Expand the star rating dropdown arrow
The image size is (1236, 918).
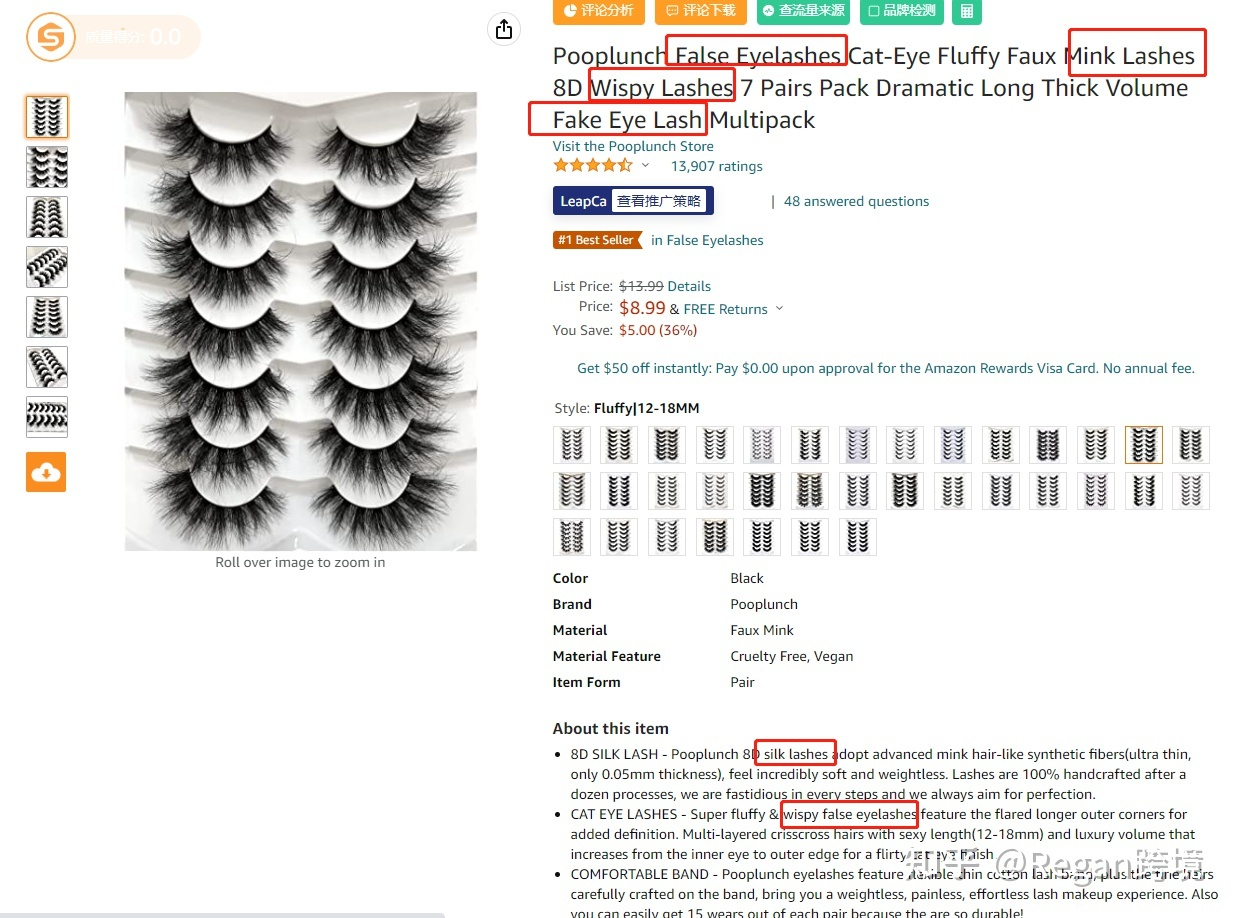point(646,166)
